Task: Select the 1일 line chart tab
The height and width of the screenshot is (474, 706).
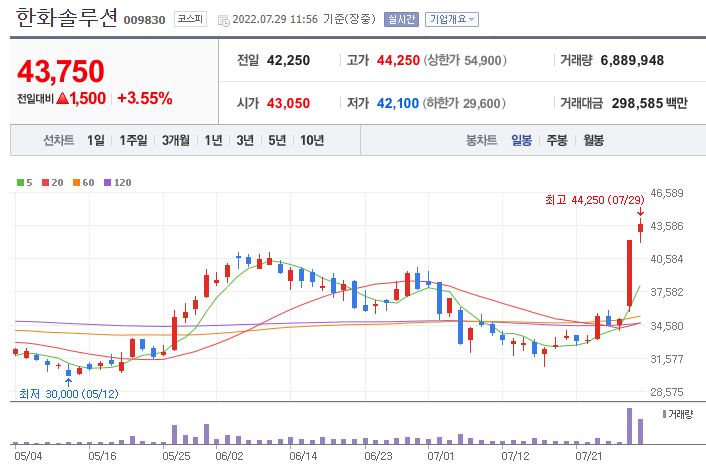Action: (x=96, y=140)
